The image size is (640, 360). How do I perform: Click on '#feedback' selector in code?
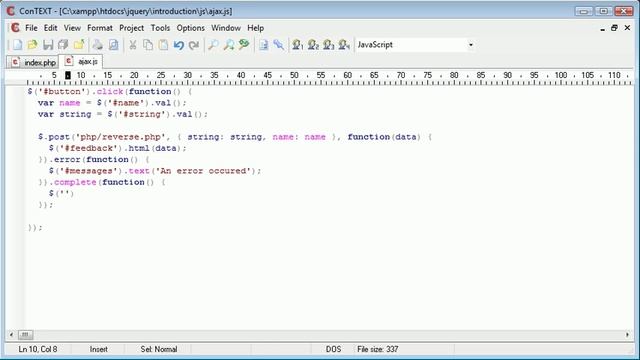click(x=89, y=148)
